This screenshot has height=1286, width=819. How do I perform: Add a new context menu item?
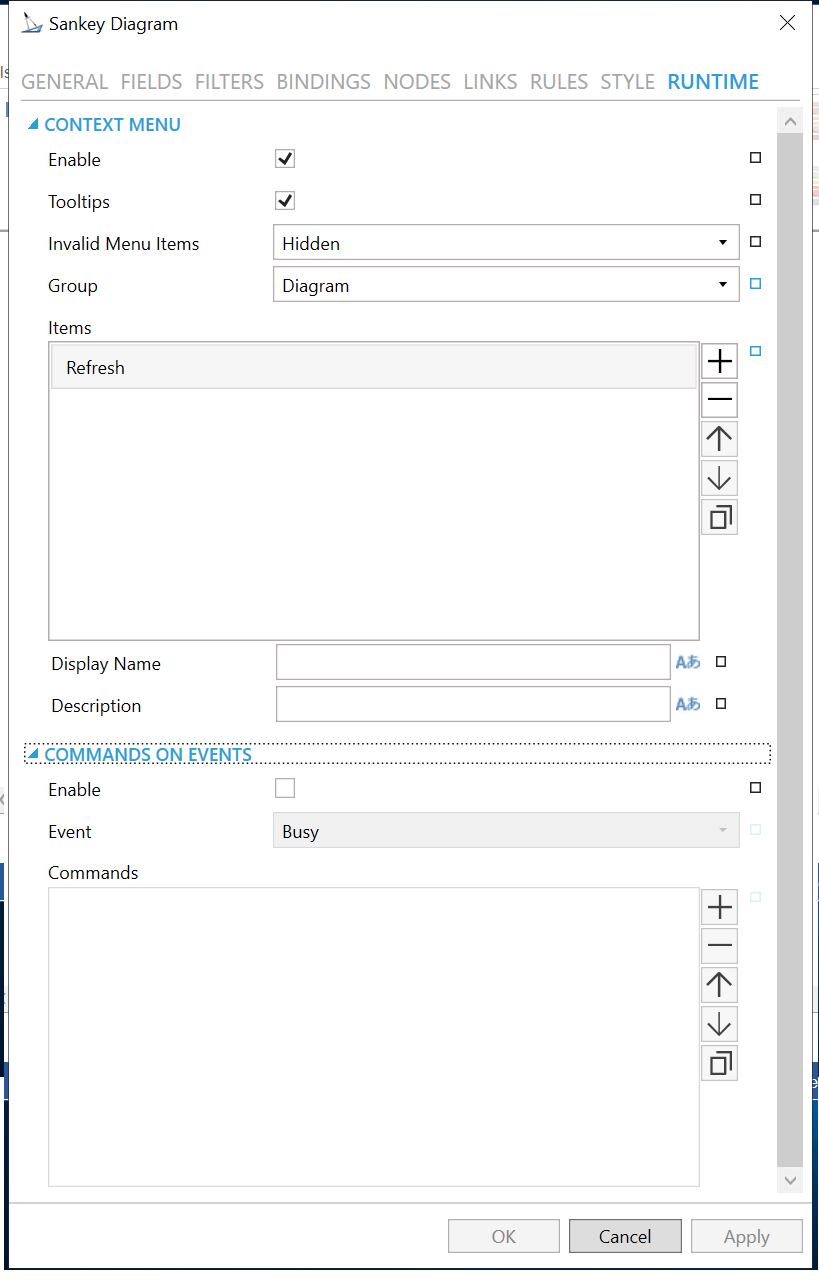(x=719, y=361)
